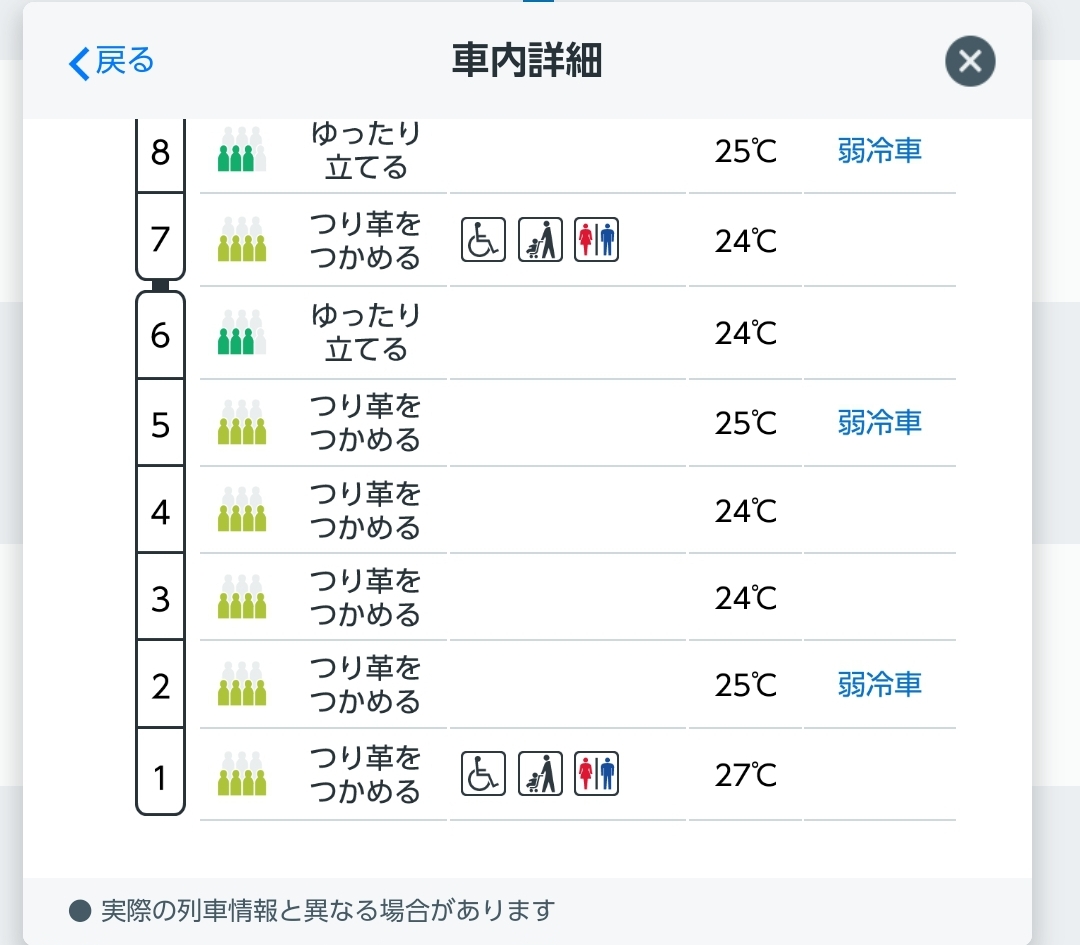The height and width of the screenshot is (945, 1080).
Task: Open 弱冷車 link for car 2
Action: (x=879, y=685)
